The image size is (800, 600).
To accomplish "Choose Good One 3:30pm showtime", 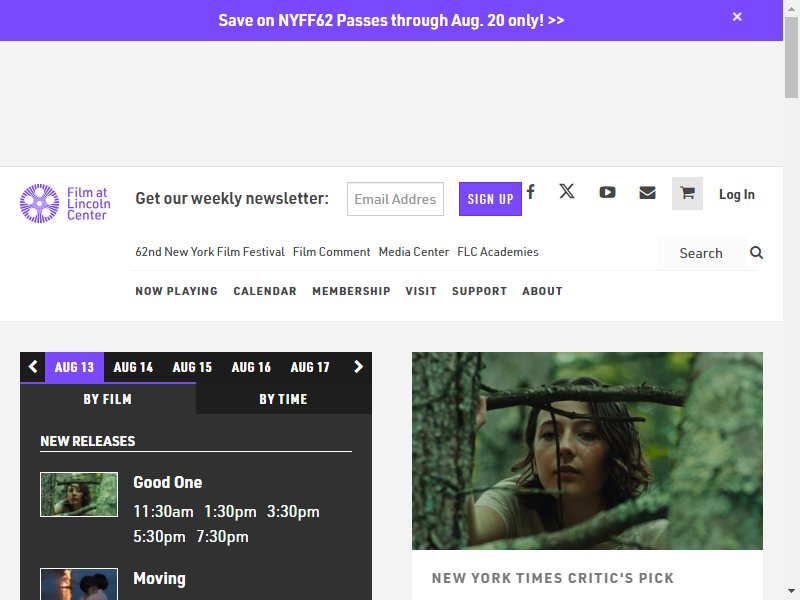I will coord(293,512).
